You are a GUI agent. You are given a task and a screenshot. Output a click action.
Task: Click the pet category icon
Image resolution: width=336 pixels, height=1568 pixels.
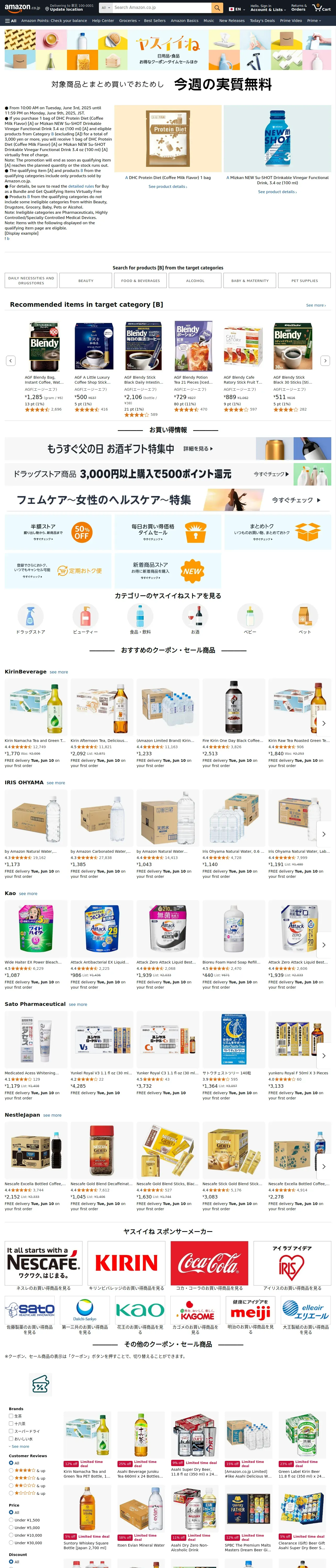[x=305, y=616]
